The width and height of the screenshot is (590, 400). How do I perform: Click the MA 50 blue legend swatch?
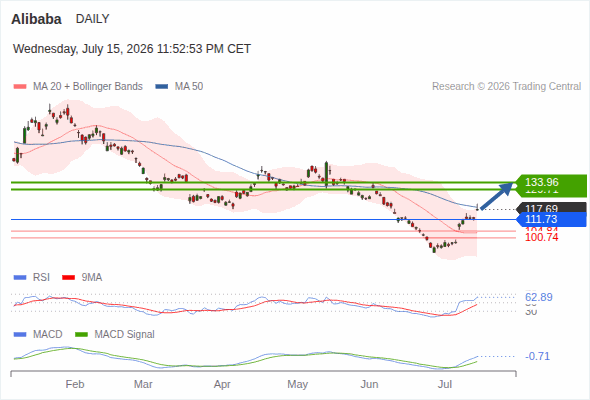click(162, 87)
